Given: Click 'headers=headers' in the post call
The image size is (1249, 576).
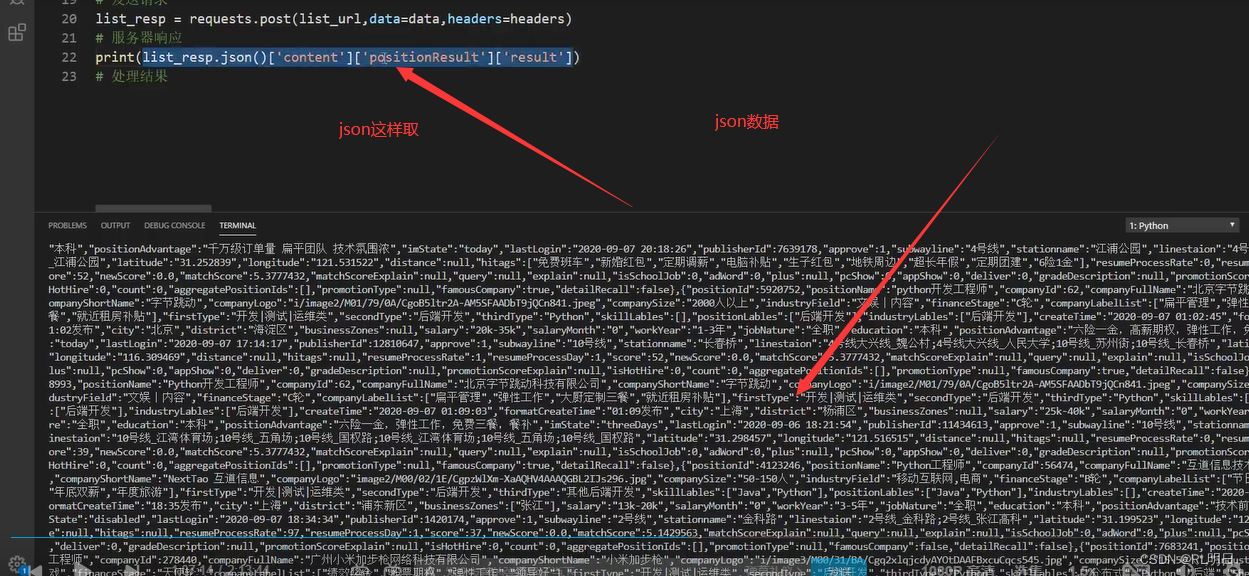Looking at the screenshot, I should [x=507, y=18].
